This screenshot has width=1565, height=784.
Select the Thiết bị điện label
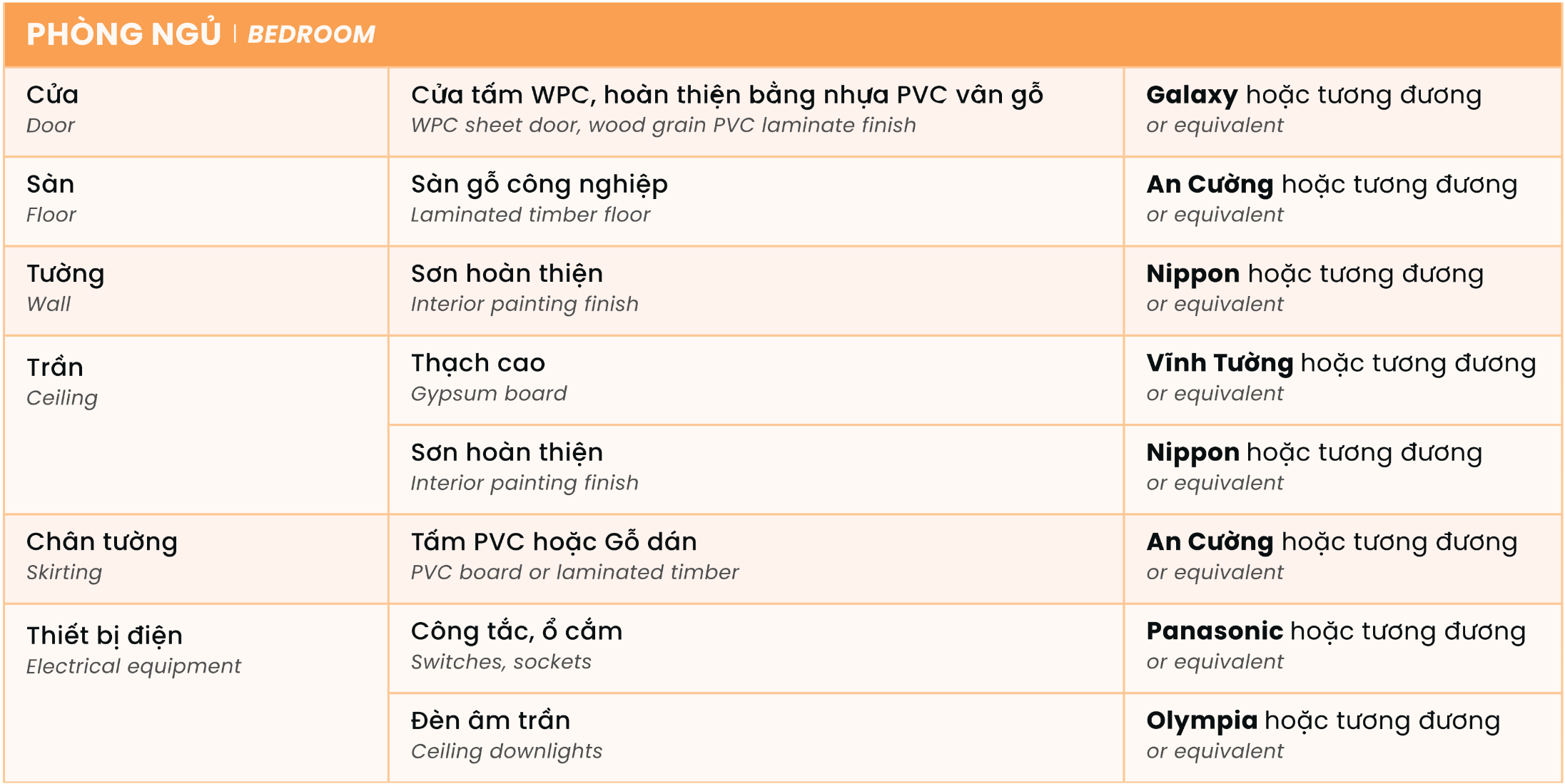click(104, 635)
